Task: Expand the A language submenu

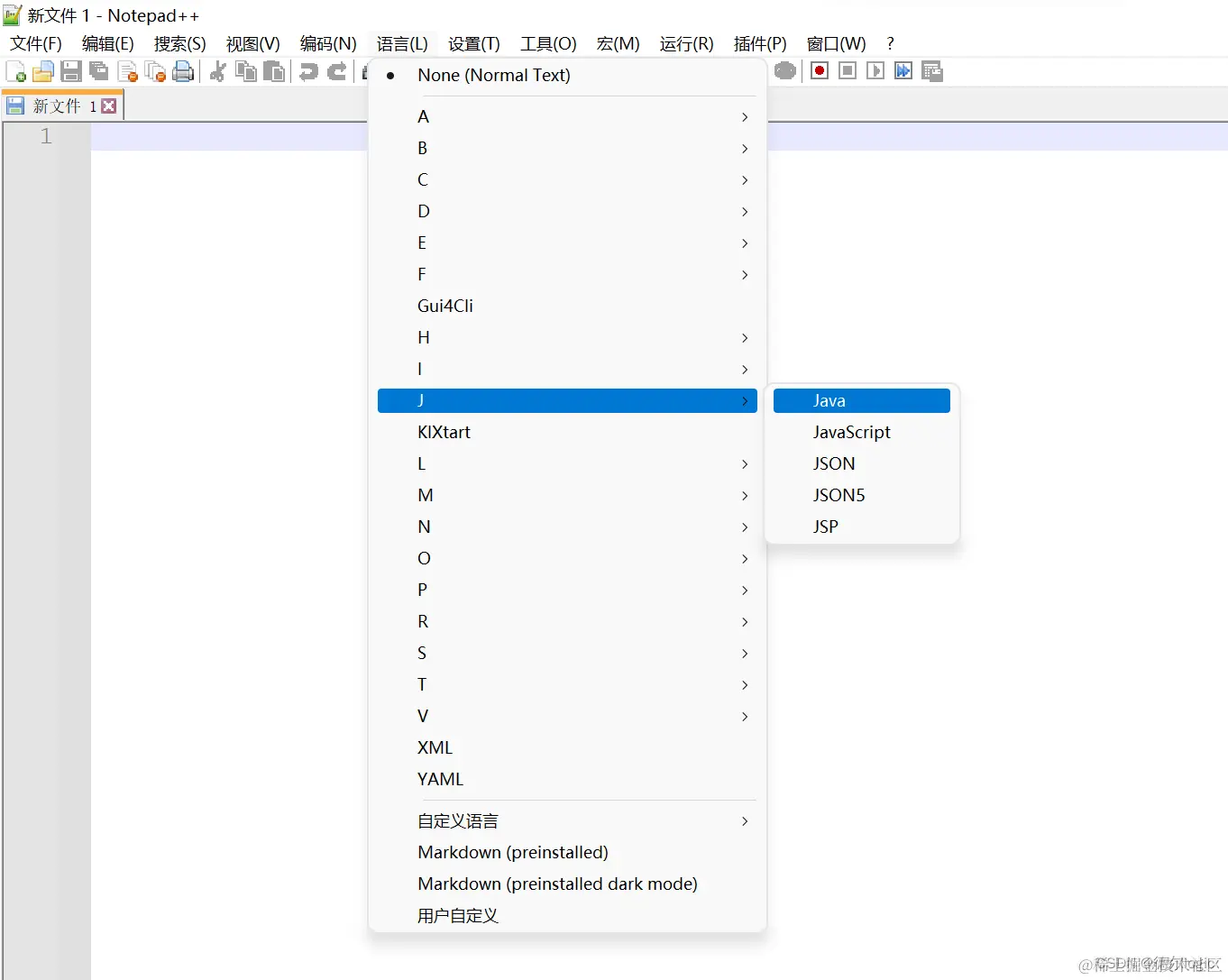Action: click(x=567, y=117)
